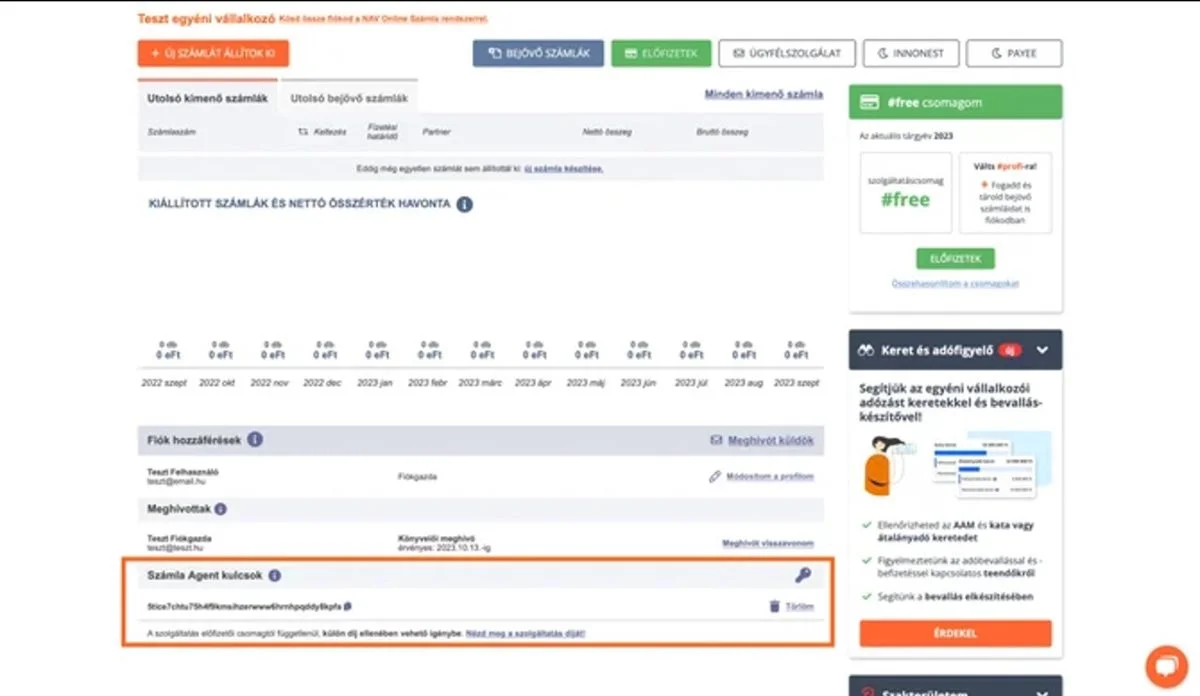This screenshot has width=1200, height=696.
Task: Open the Innonest button
Action: [x=911, y=53]
